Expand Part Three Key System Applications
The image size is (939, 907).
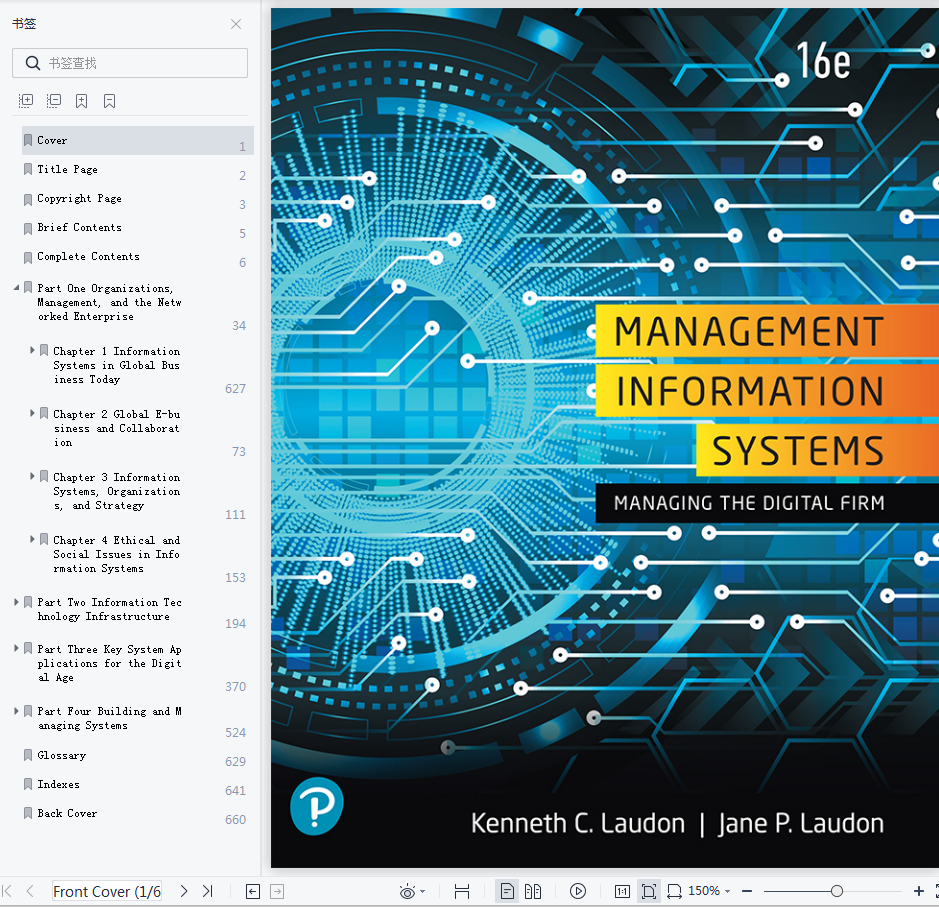click(x=17, y=648)
